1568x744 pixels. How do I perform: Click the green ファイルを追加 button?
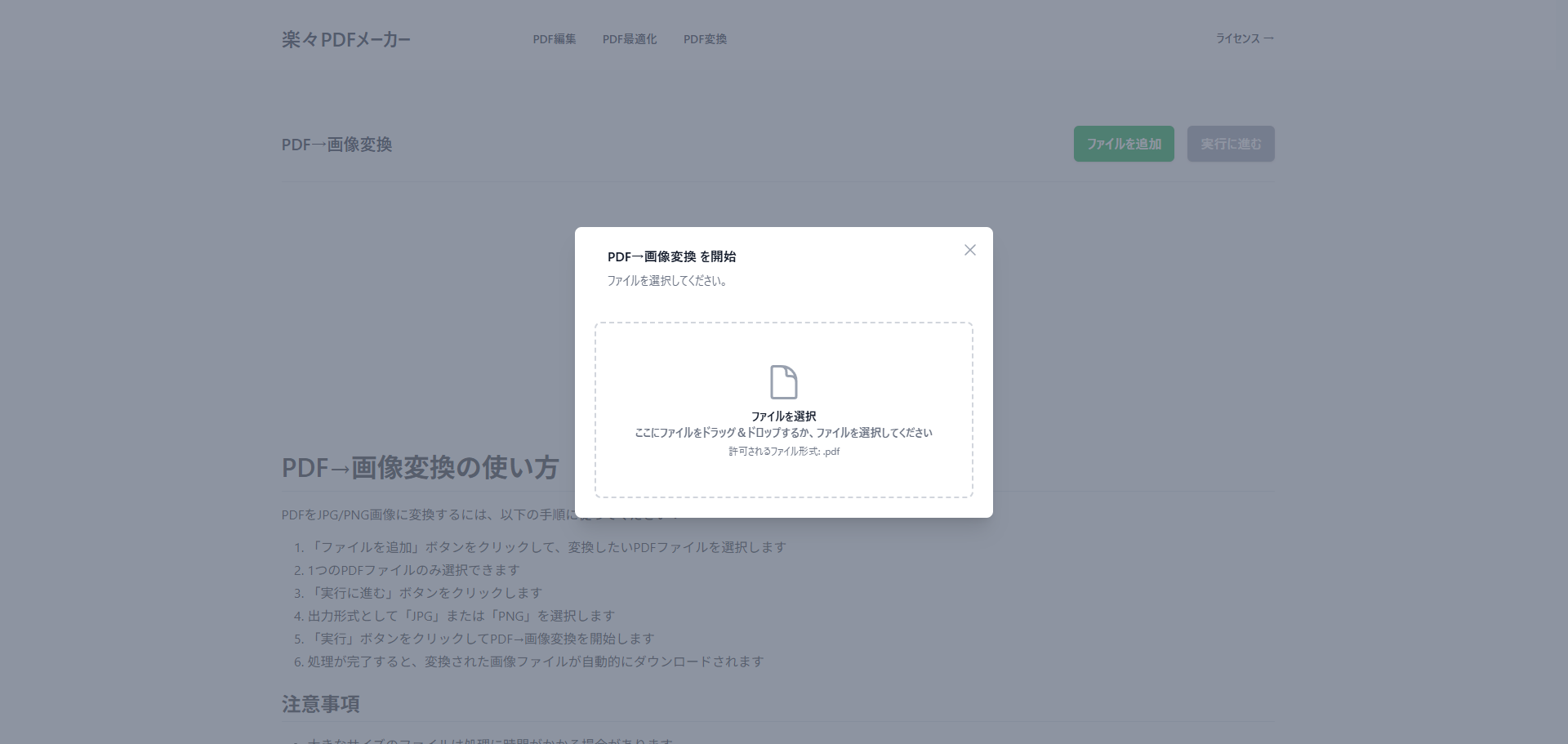point(1124,144)
